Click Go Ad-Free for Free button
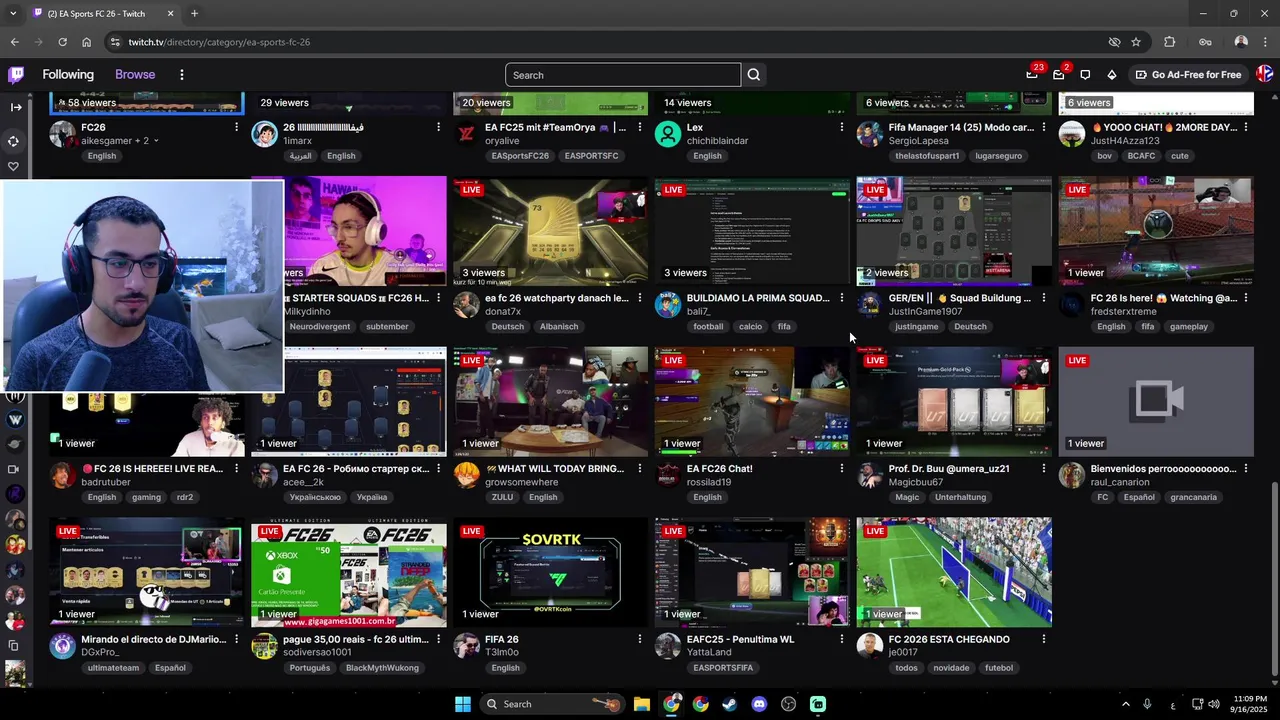Image resolution: width=1280 pixels, height=720 pixels. point(1188,75)
